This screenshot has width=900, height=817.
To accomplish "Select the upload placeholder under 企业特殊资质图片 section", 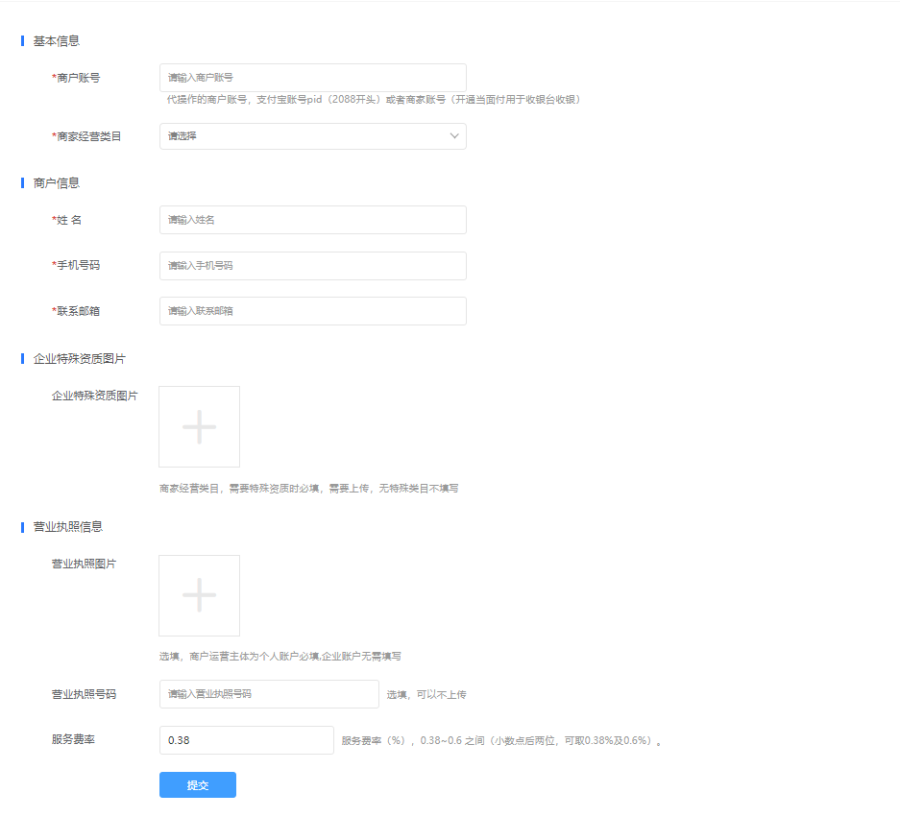I will [x=198, y=426].
